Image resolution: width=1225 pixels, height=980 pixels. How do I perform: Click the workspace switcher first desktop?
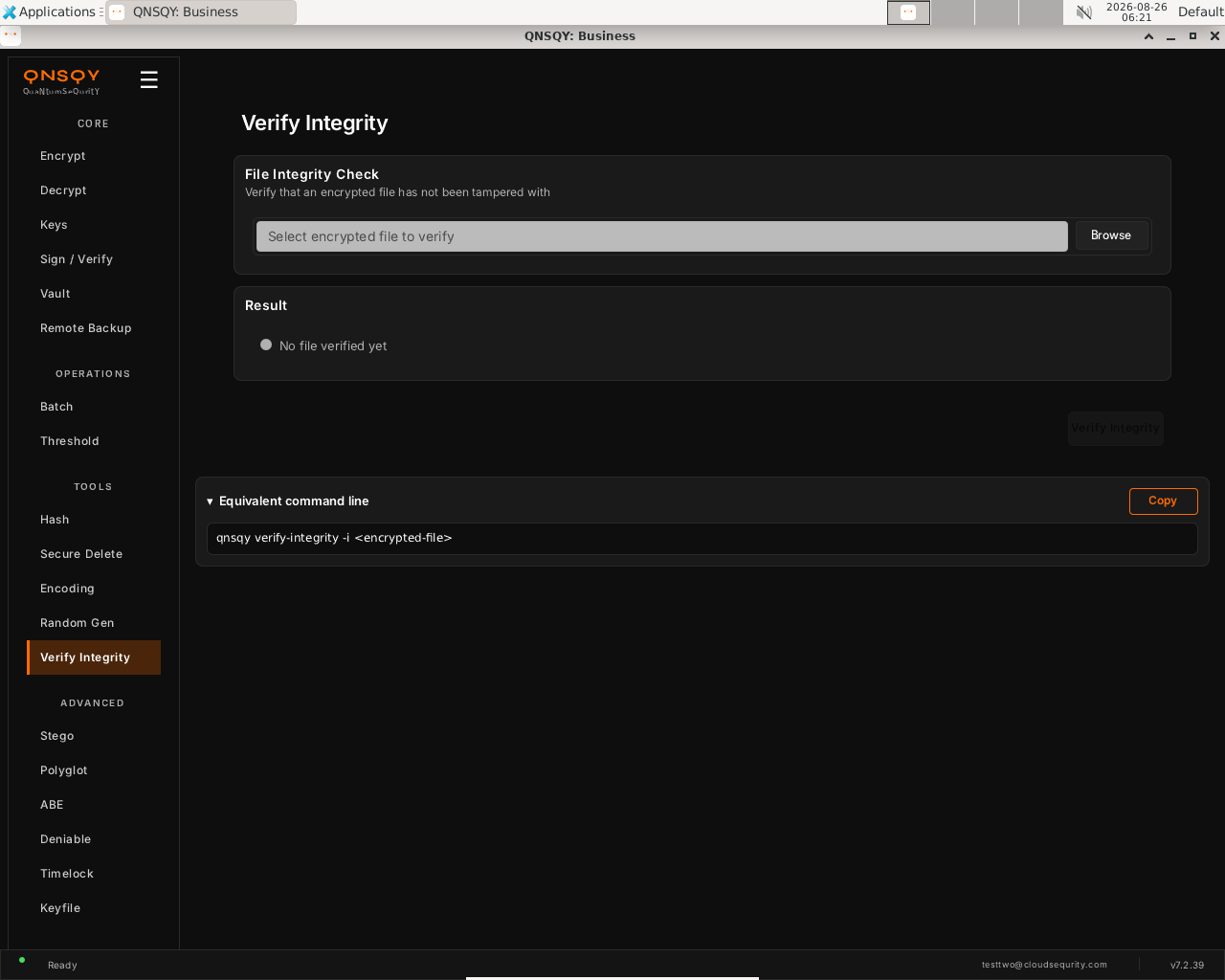click(908, 12)
